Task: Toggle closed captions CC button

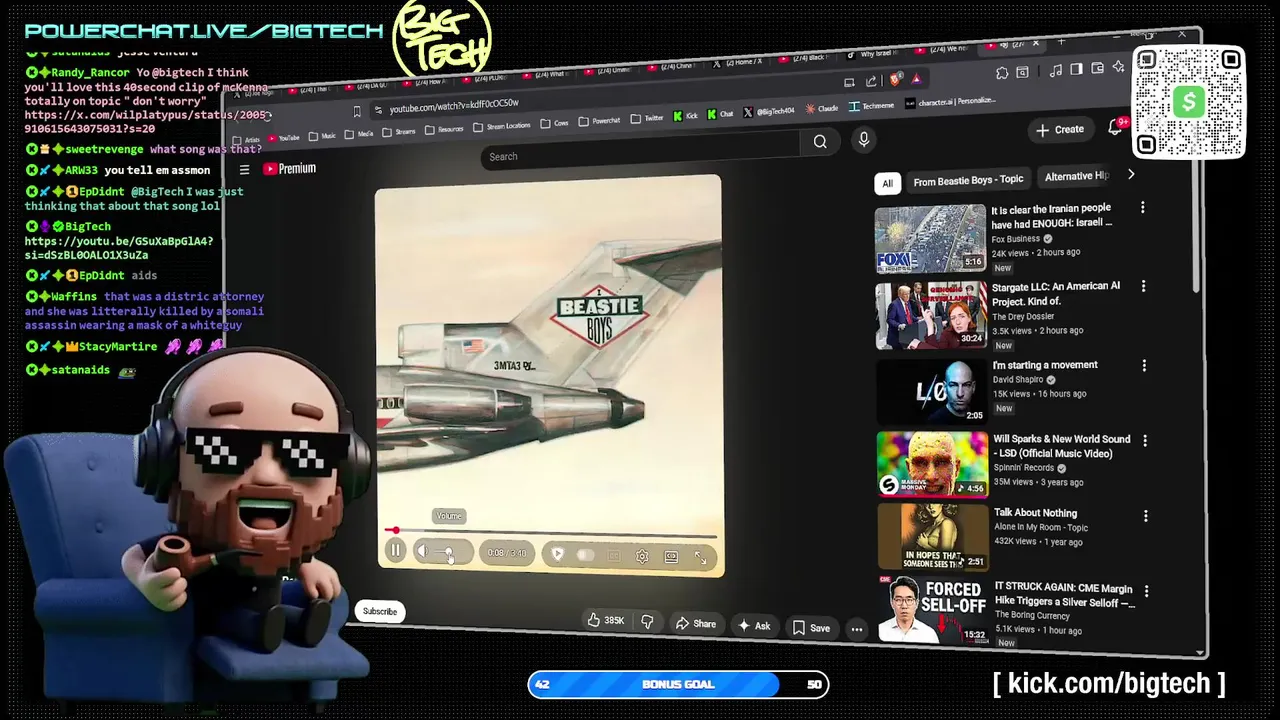Action: pos(614,556)
